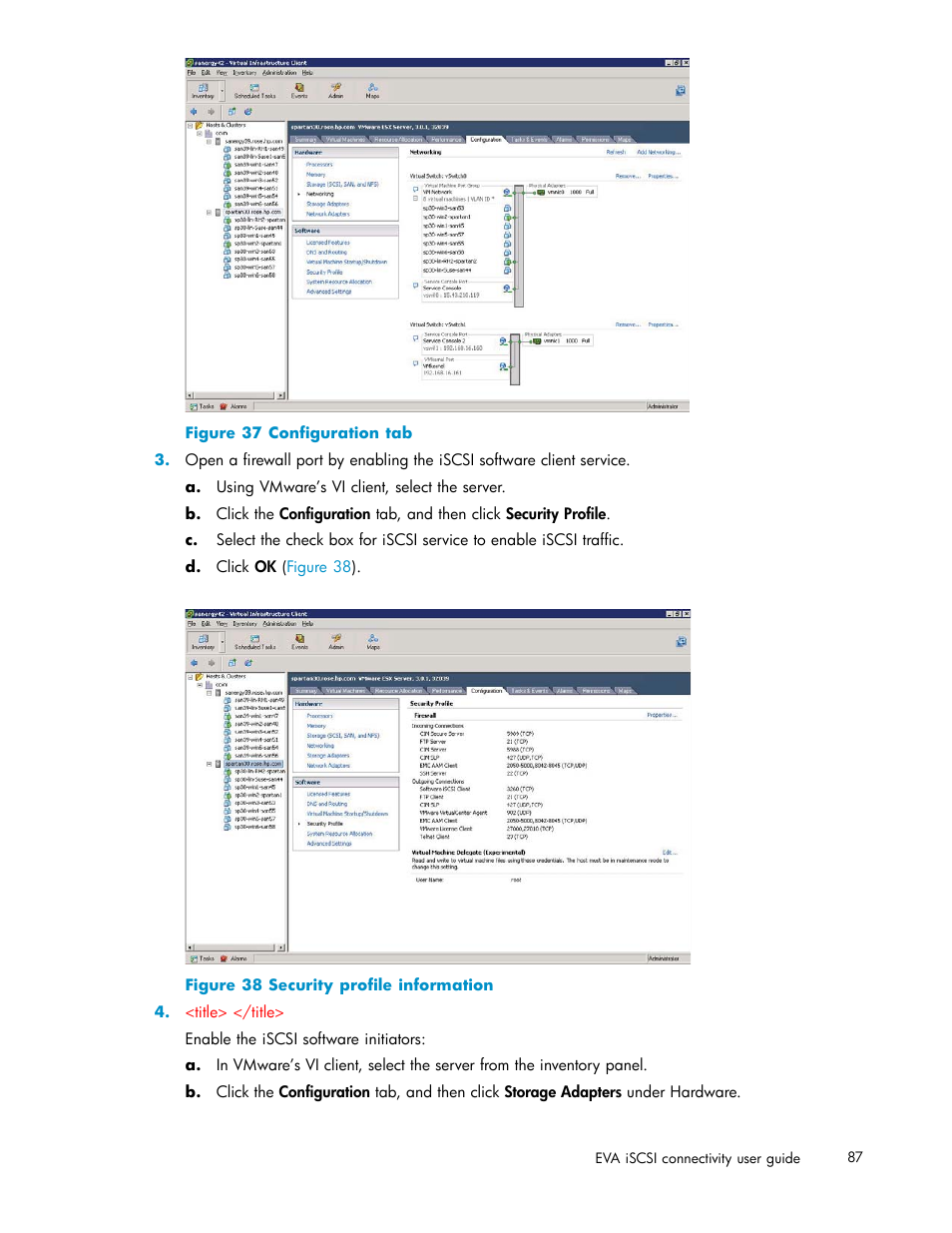Click vmnic0 adapter icon in Figure 37 screenshot
This screenshot has height=1233, width=952.
(x=540, y=192)
